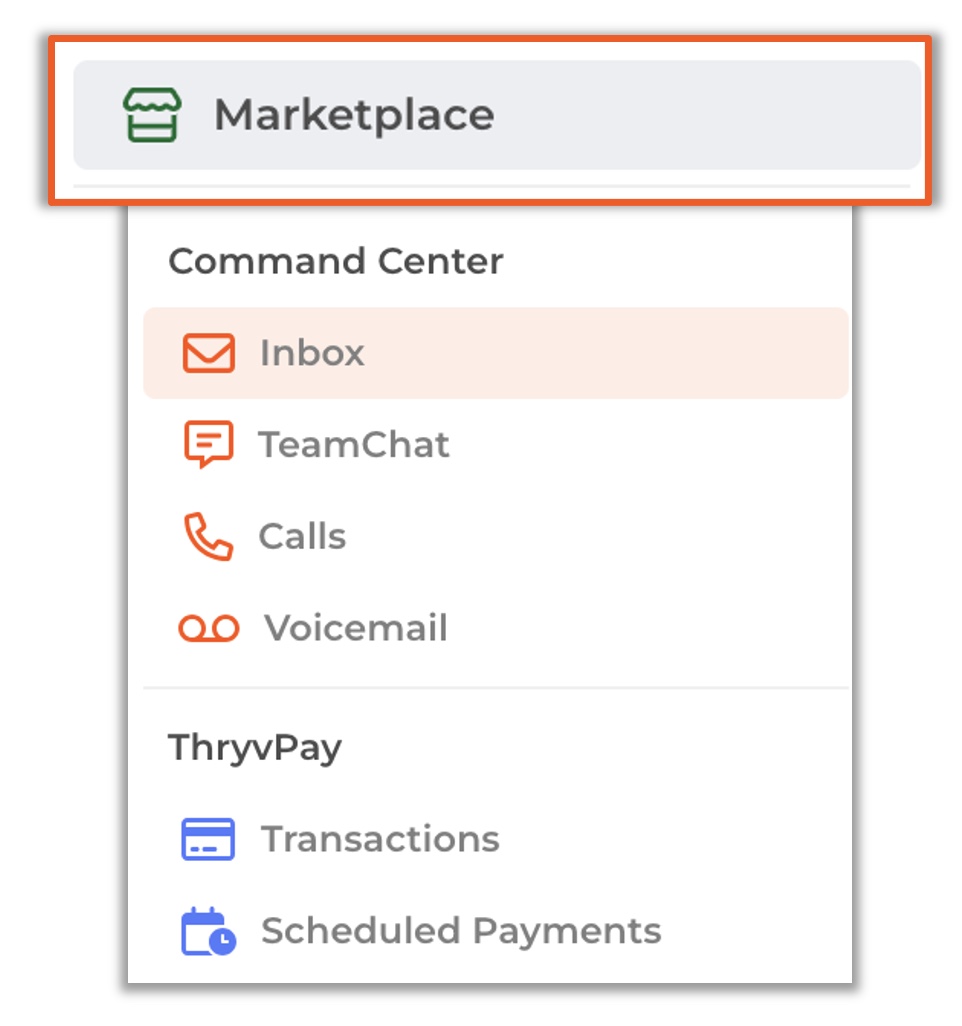The height and width of the screenshot is (1026, 962).
Task: Open the Marketplace menu entry
Action: (354, 115)
